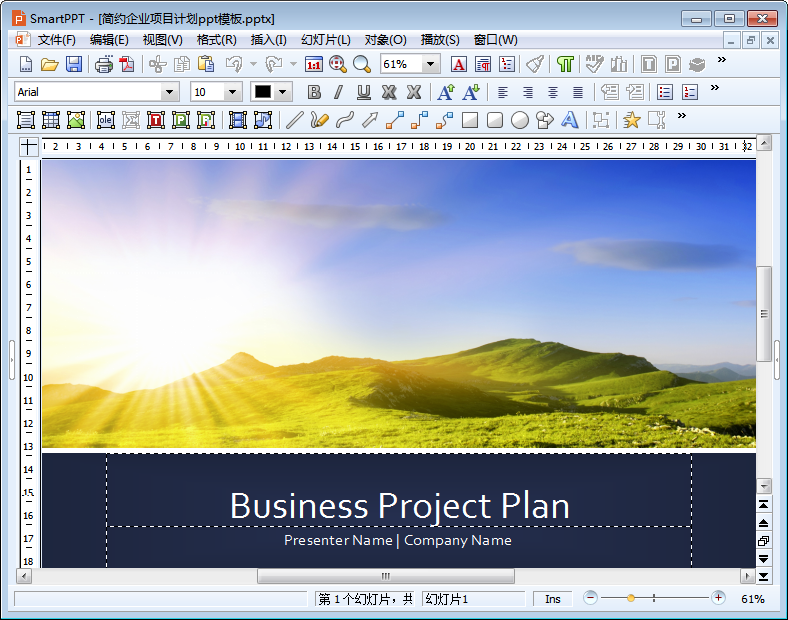The width and height of the screenshot is (788, 620).
Task: Toggle Ins insert mode in status bar
Action: tap(552, 599)
